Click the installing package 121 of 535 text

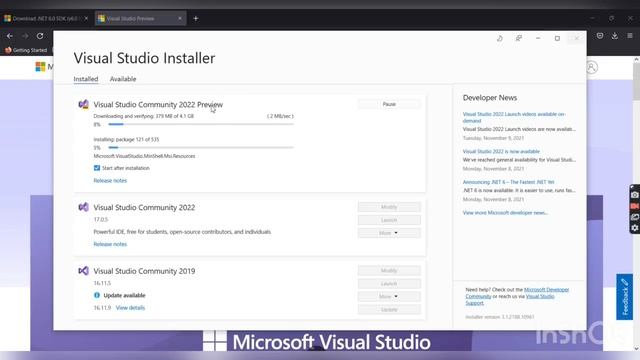pos(126,139)
